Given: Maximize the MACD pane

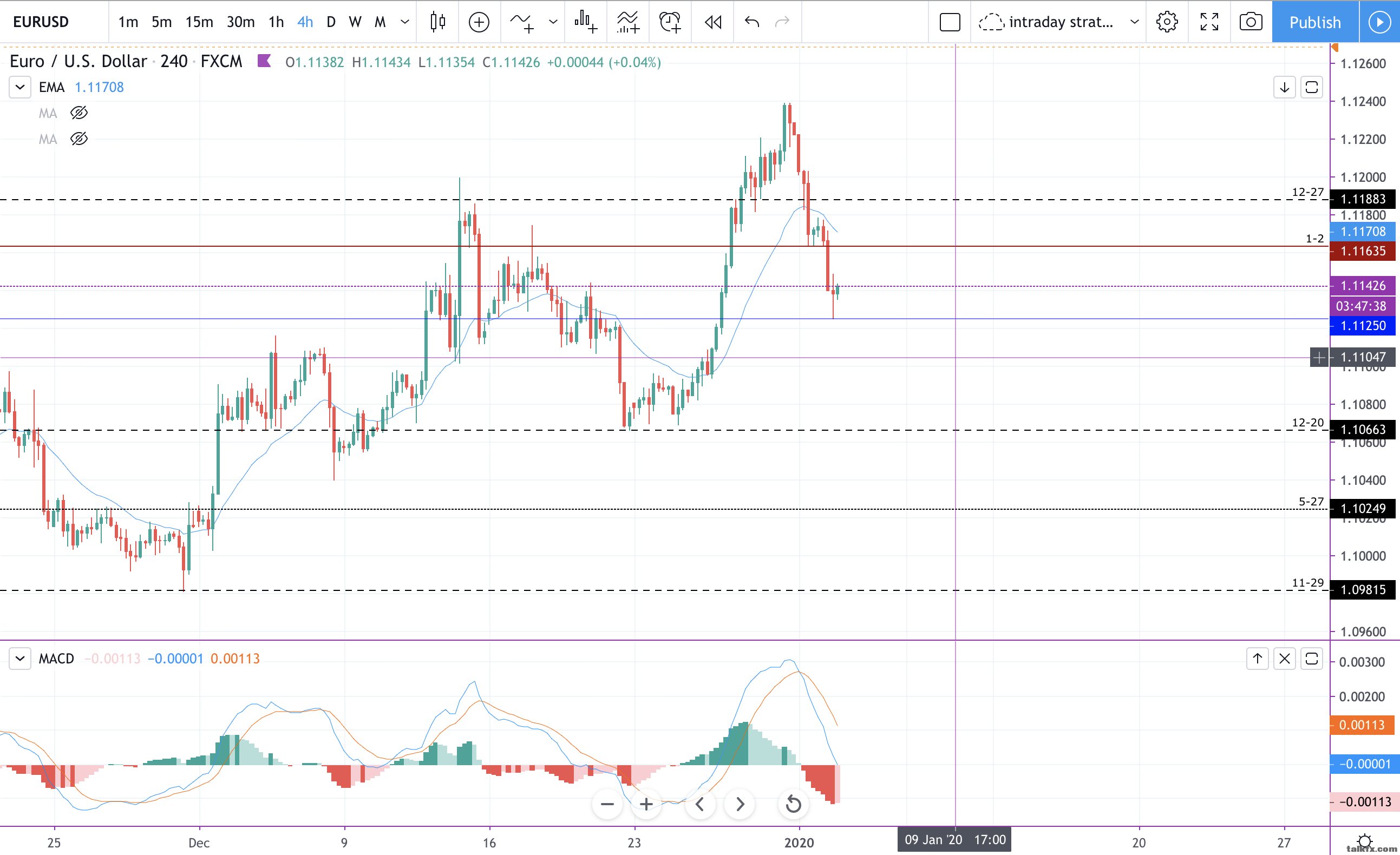Looking at the screenshot, I should coord(1311,659).
